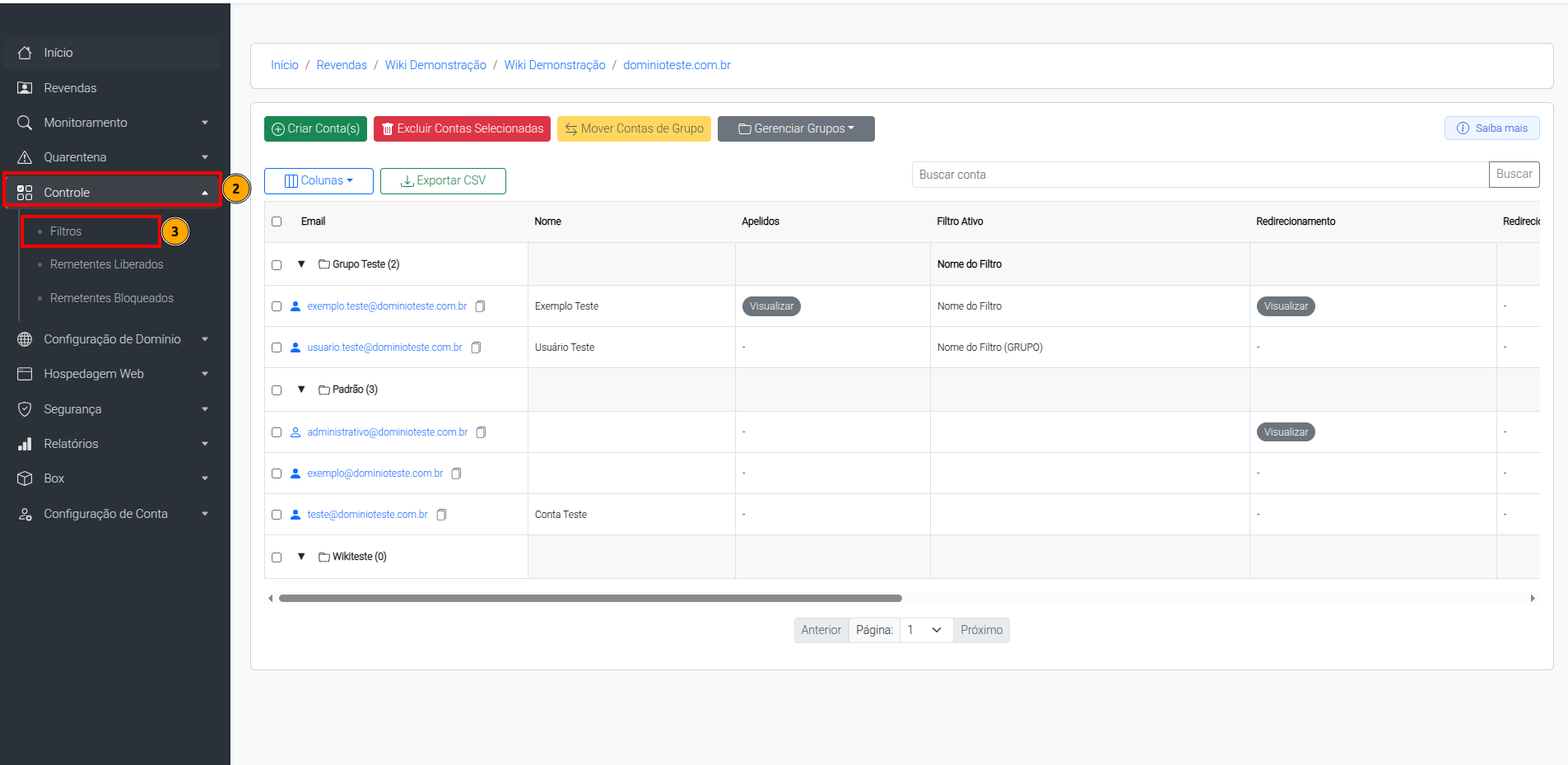Select checkbox for teste@dominioteste.com.br
The image size is (1568, 765).
coord(277,515)
